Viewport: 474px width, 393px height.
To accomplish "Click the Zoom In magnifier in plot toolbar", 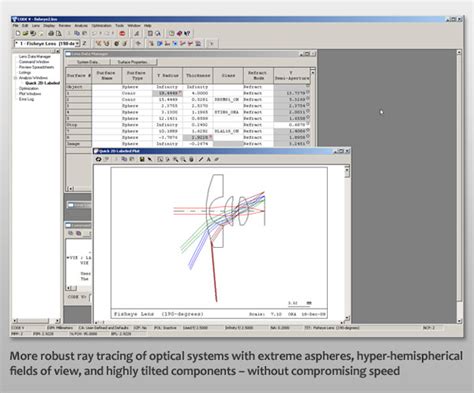I will (x=175, y=159).
